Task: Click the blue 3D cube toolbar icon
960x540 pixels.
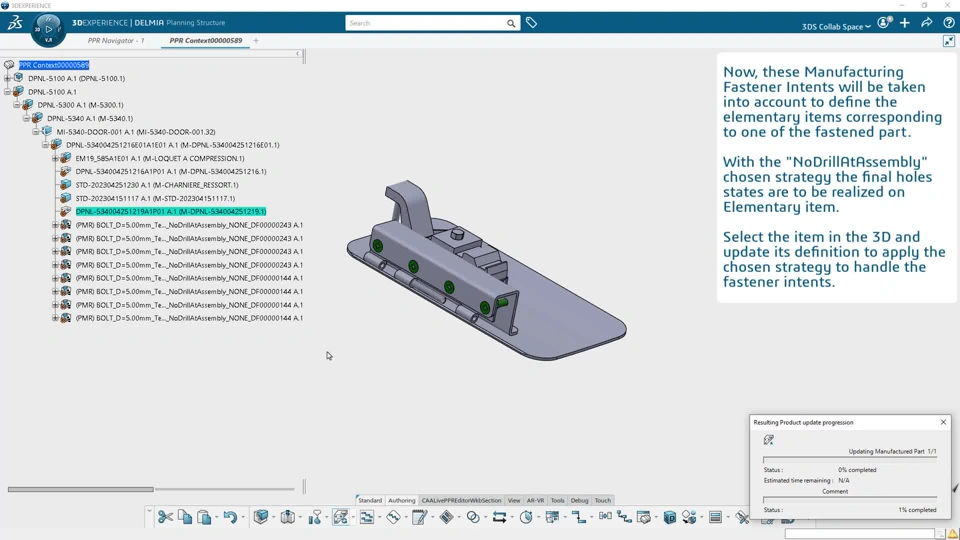Action: coord(261,517)
